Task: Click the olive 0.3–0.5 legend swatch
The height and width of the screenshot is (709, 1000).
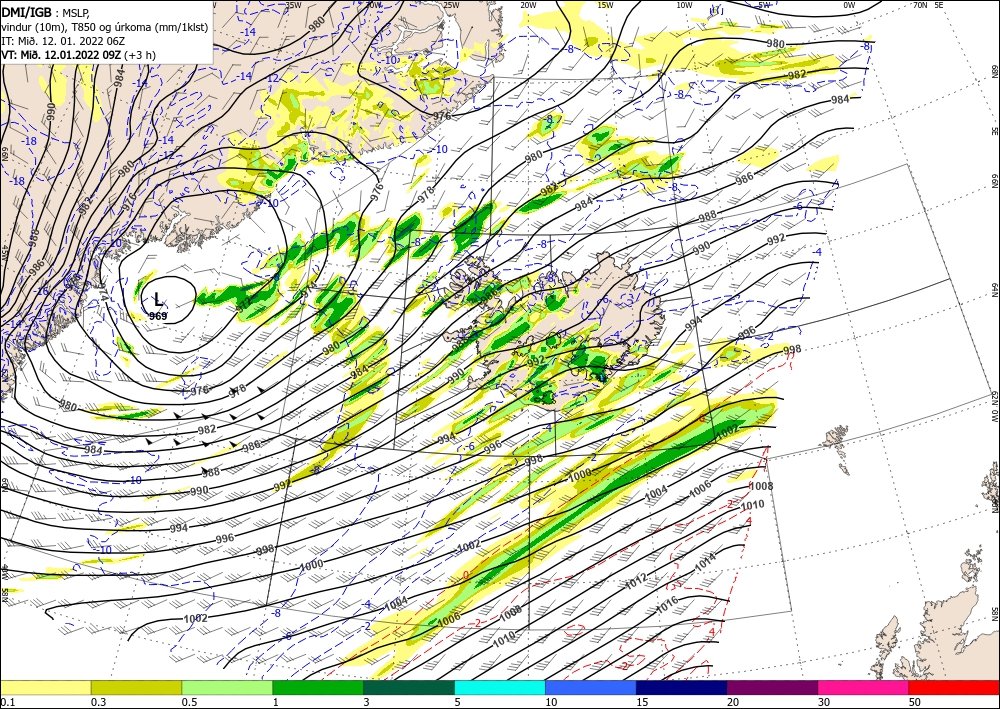Action: pos(136,687)
